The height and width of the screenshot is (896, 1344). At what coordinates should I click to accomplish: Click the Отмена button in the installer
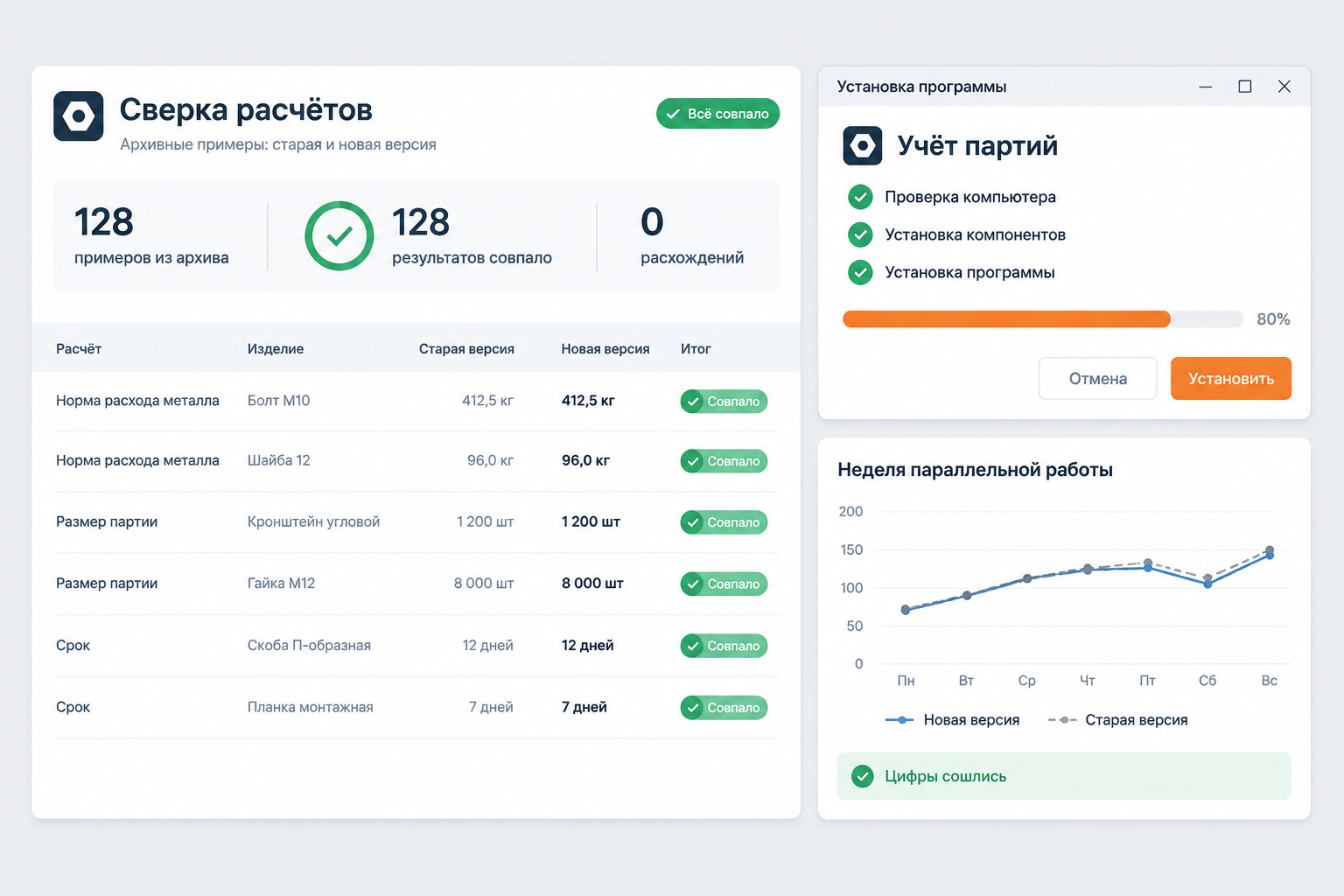coord(1098,379)
